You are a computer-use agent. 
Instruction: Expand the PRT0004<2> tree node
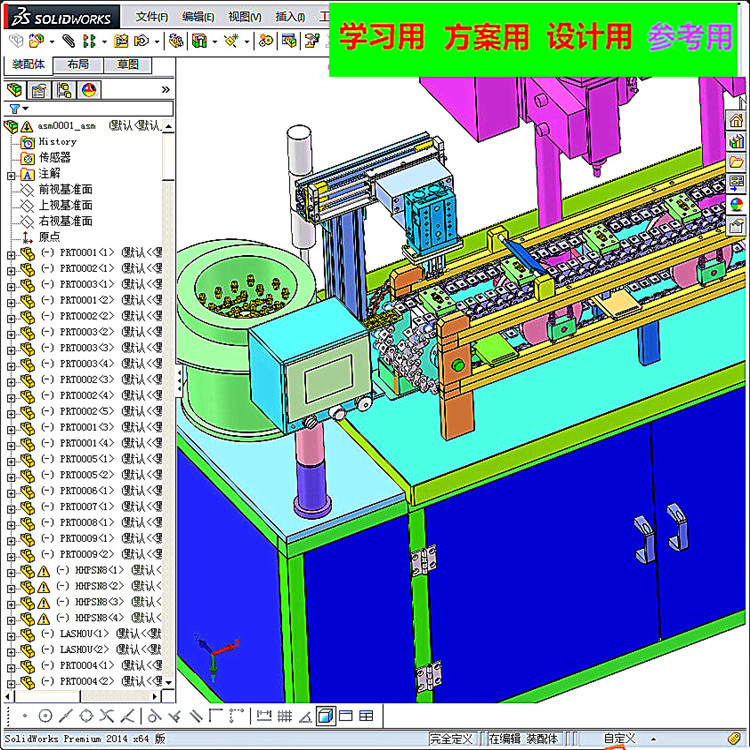tap(11, 684)
